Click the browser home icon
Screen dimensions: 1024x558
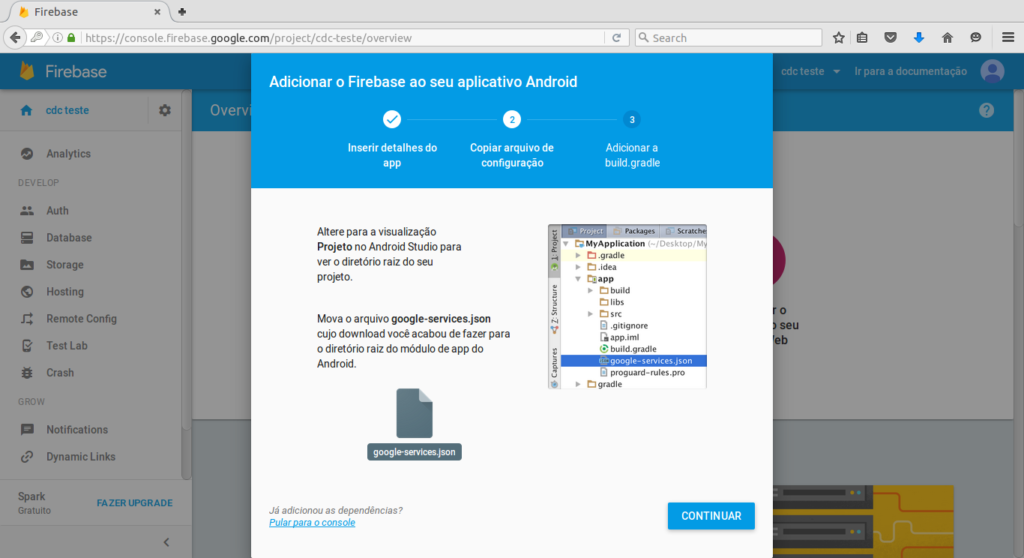[947, 38]
